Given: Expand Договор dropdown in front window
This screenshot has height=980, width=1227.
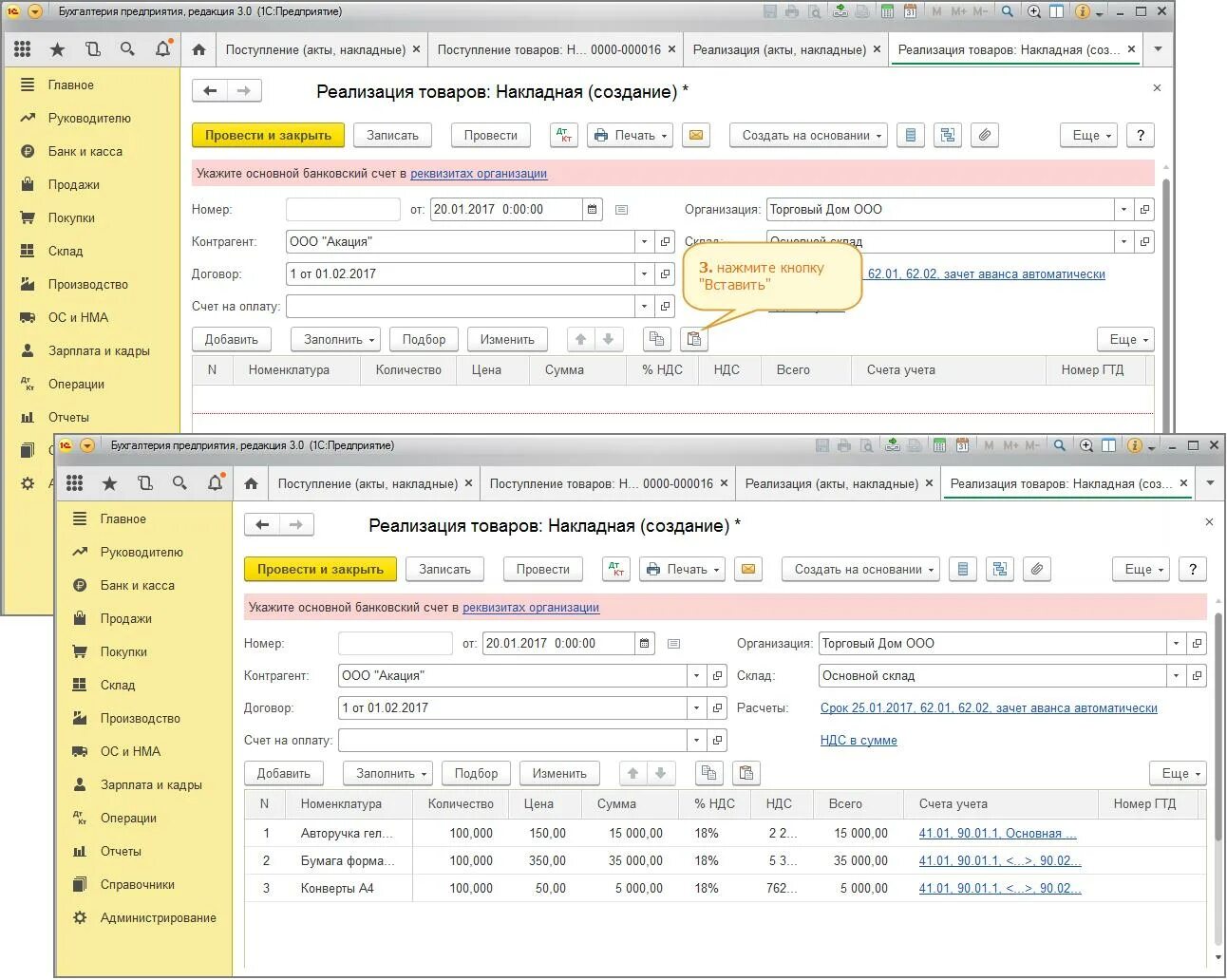Looking at the screenshot, I should pos(696,707).
